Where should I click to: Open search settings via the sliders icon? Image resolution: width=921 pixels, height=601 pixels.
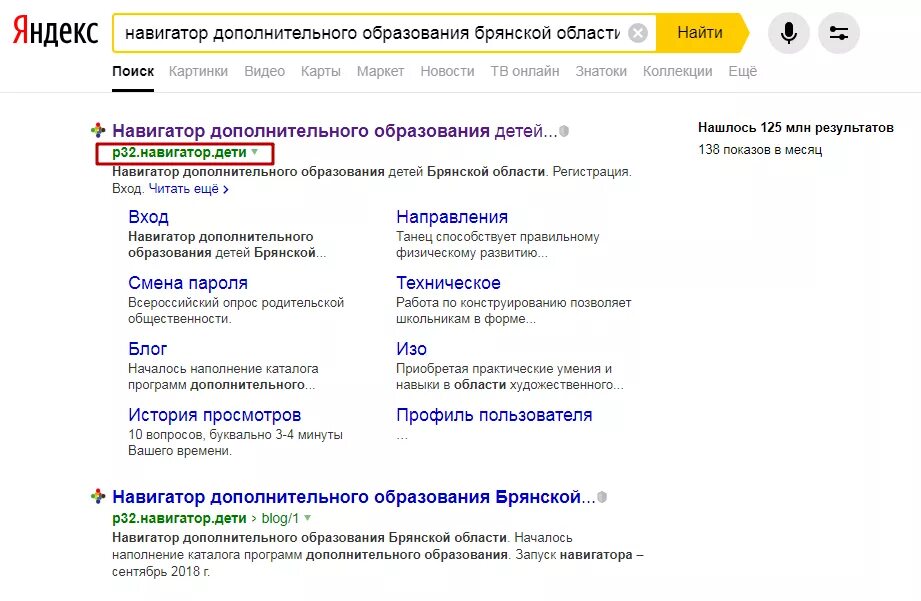pyautogui.click(x=839, y=33)
